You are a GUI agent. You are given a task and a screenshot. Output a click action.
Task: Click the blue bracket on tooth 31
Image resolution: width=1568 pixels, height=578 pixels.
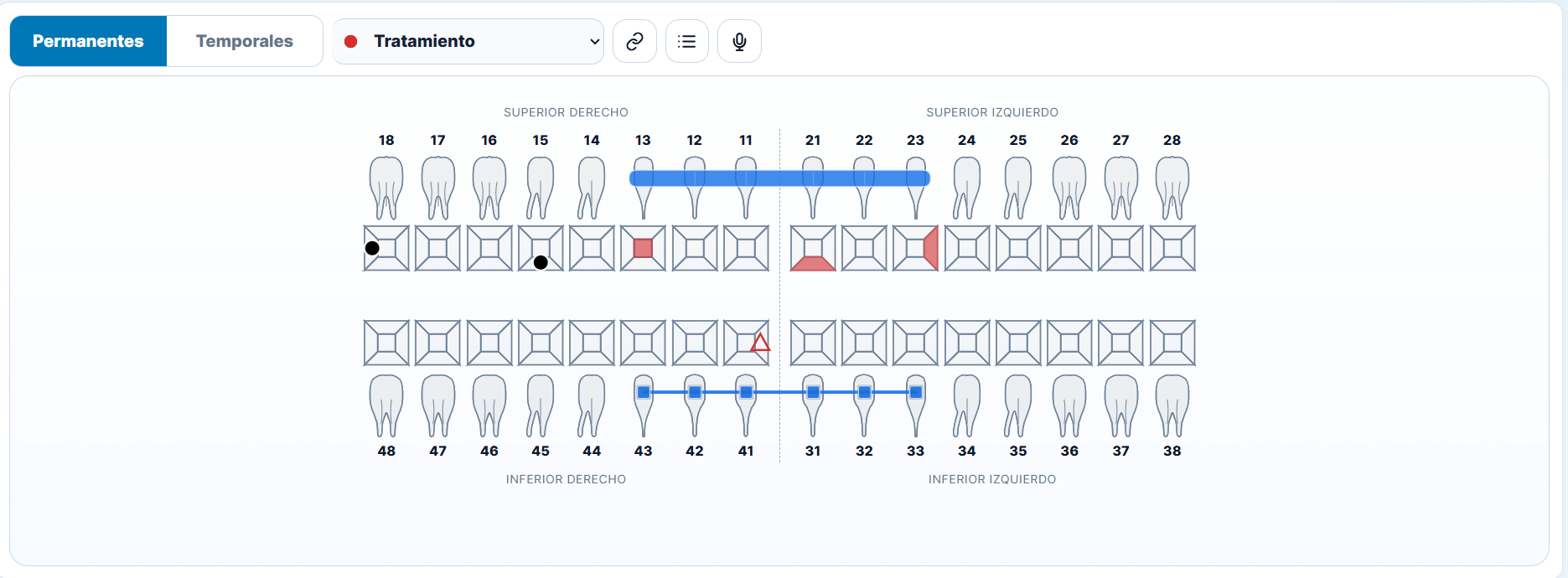[813, 392]
